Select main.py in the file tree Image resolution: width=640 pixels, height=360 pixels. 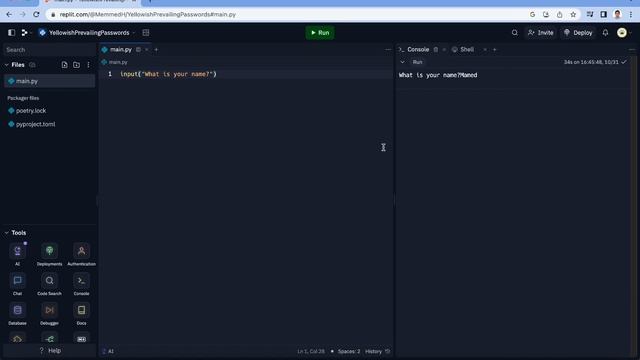click(x=49, y=81)
